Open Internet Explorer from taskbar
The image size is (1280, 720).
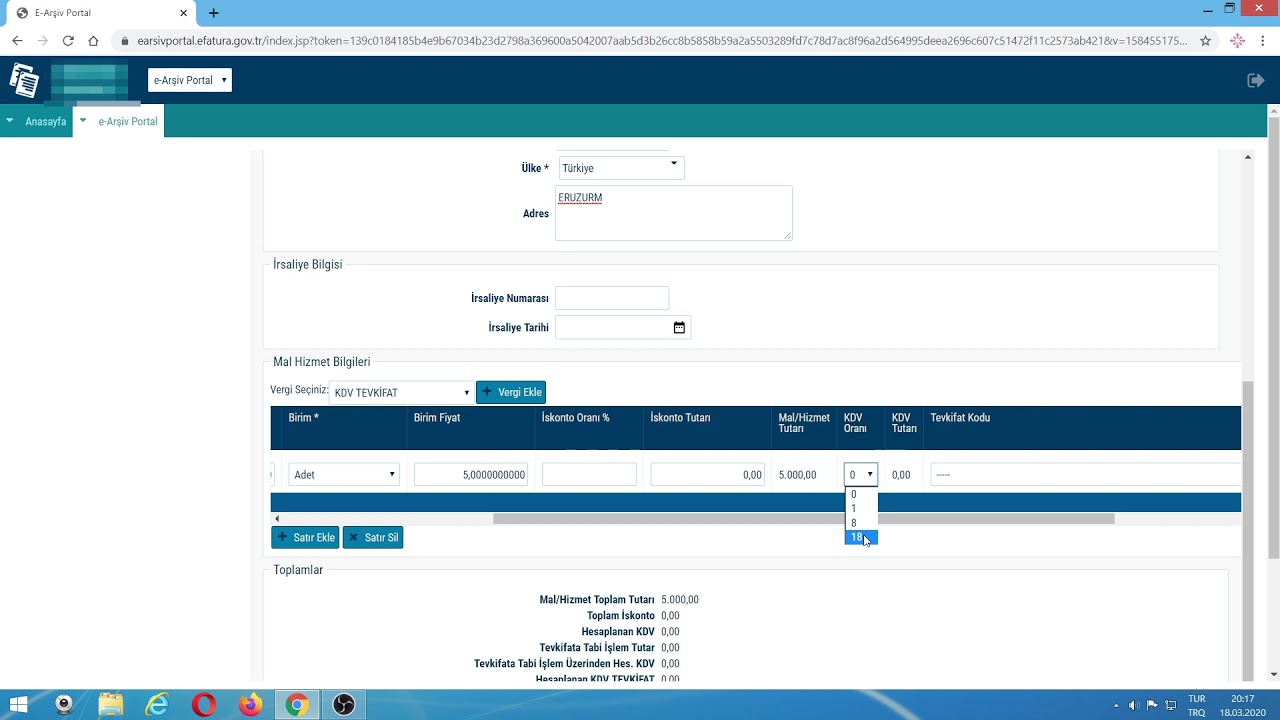[157, 705]
